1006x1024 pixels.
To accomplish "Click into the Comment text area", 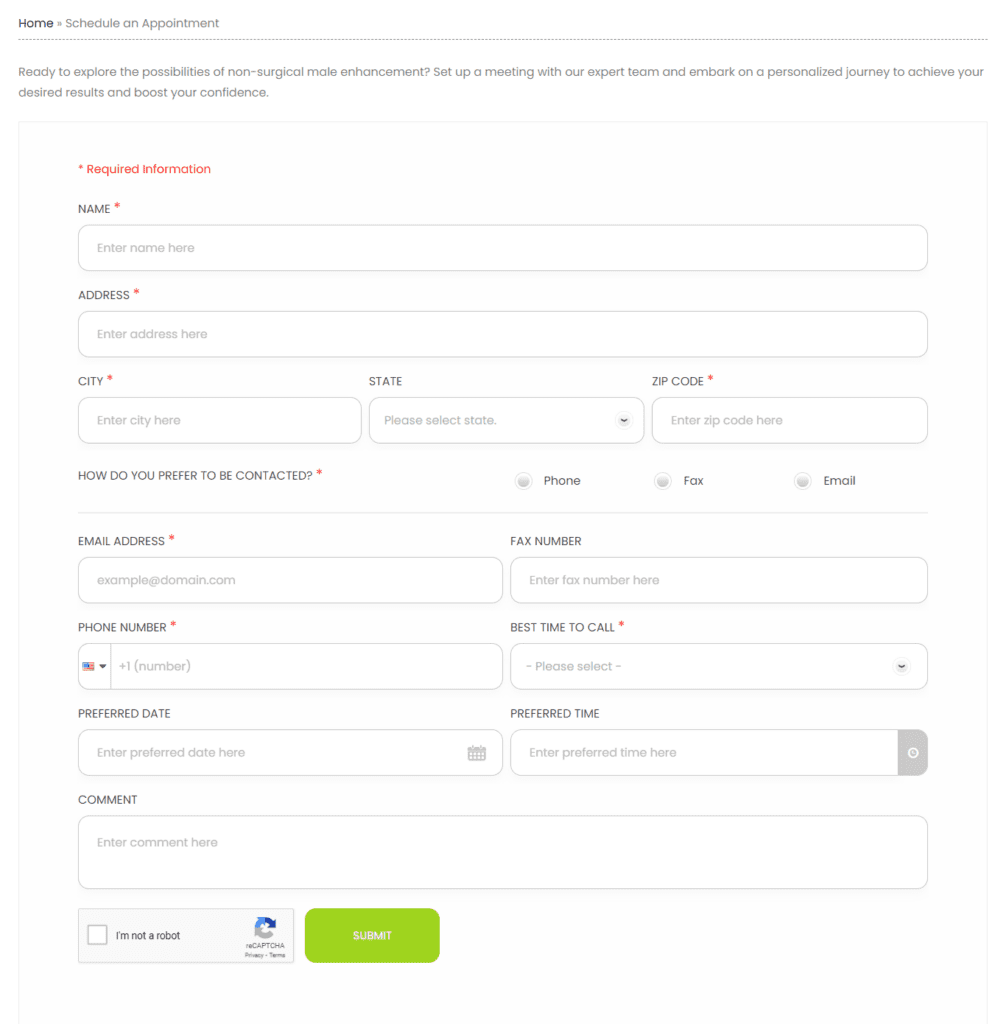I will tap(502, 852).
